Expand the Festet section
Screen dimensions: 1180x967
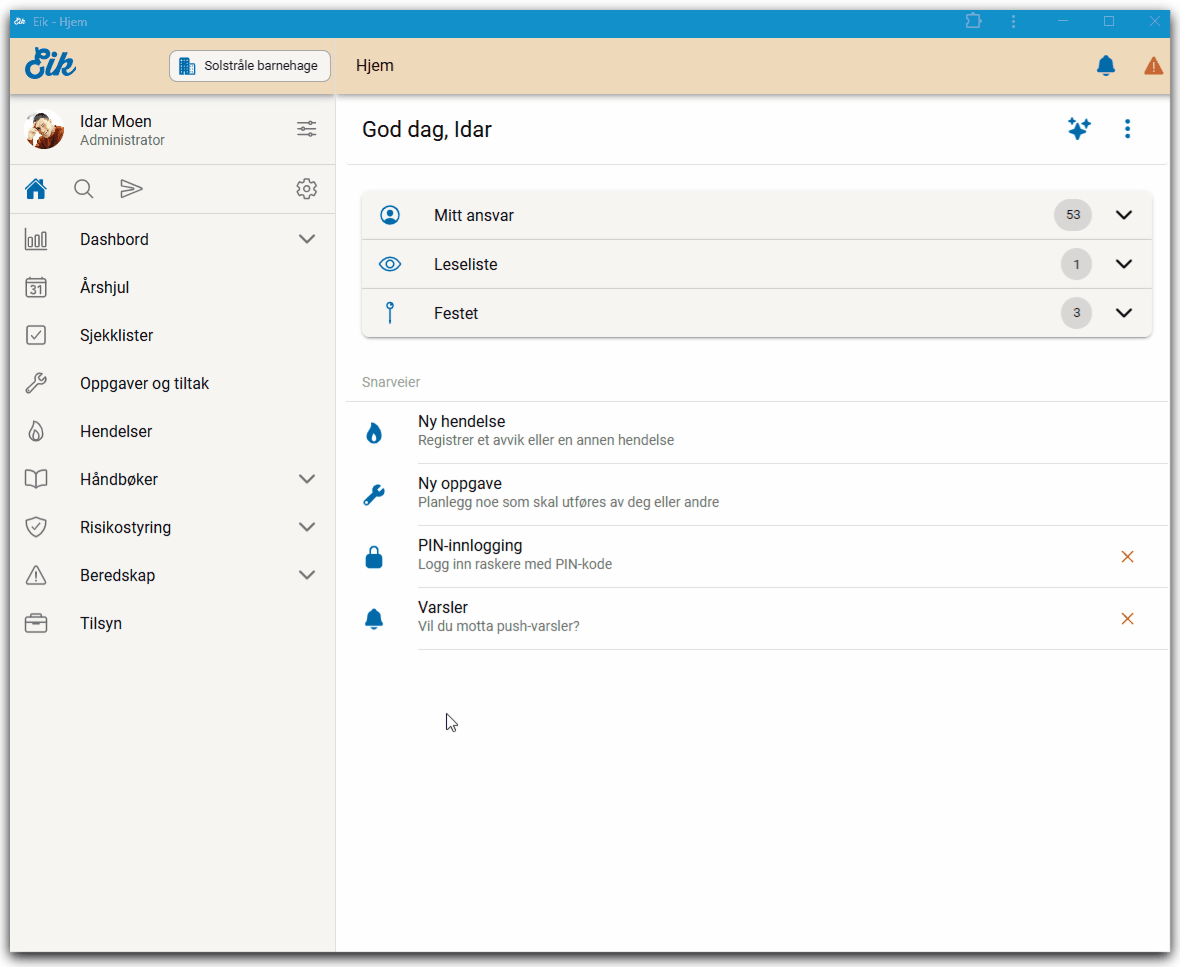1123,313
